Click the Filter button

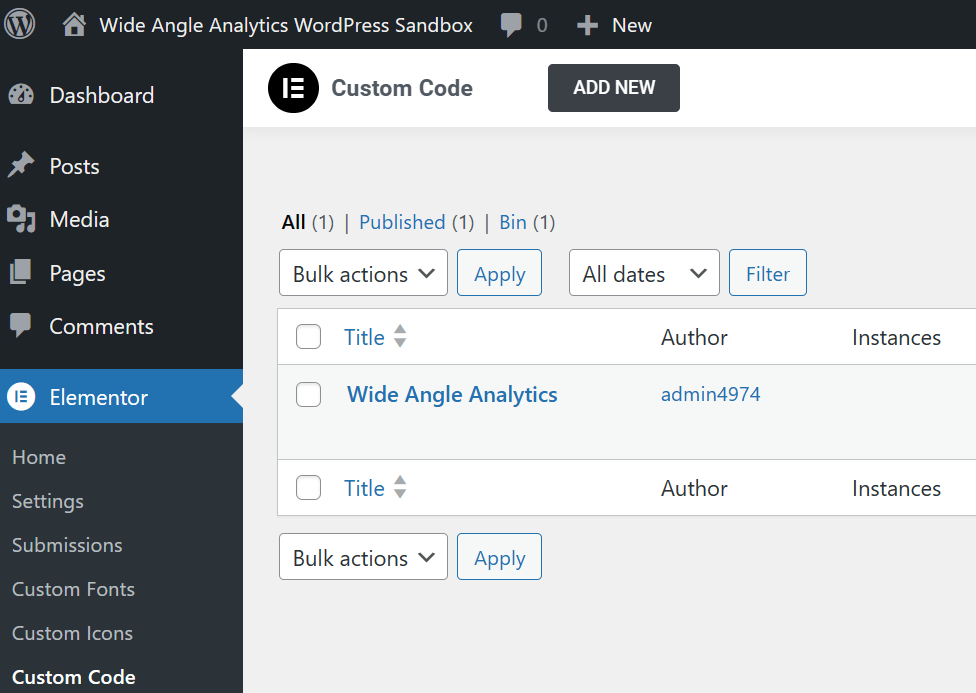click(767, 273)
